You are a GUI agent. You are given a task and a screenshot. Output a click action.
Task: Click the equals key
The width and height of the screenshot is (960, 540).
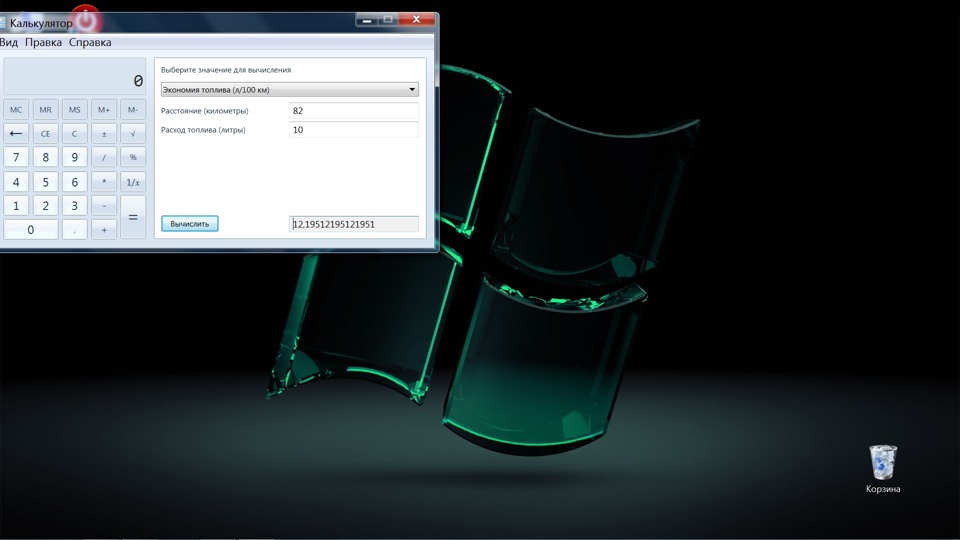[x=133, y=217]
